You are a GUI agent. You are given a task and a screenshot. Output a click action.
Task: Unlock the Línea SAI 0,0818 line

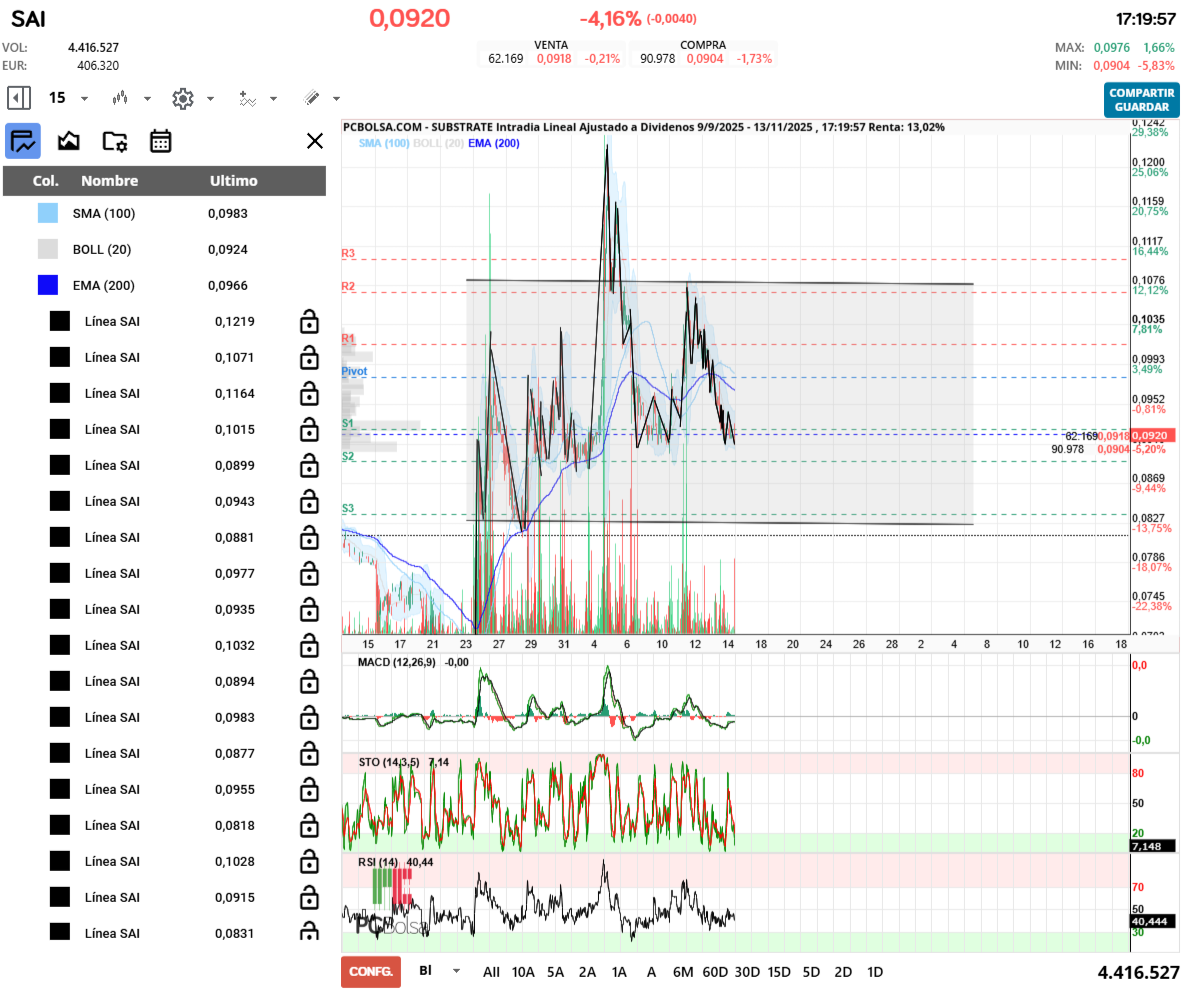click(x=309, y=825)
